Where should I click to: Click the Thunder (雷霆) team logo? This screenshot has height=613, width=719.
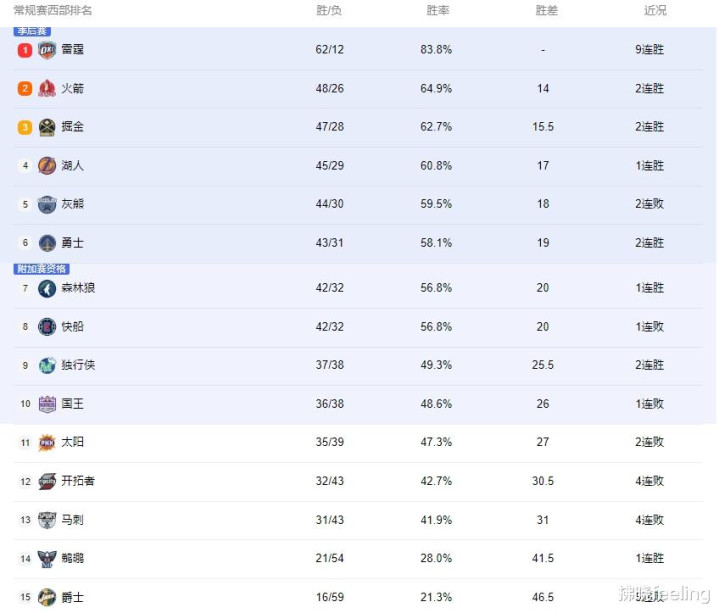click(x=47, y=50)
